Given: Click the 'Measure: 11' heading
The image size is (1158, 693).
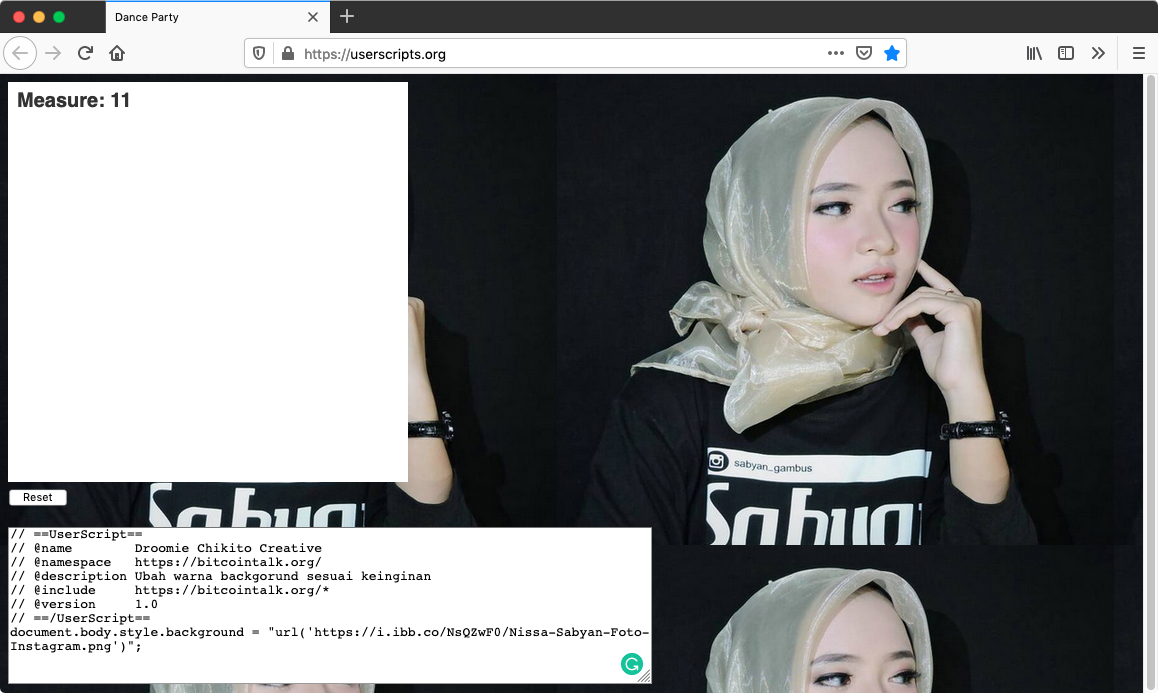Looking at the screenshot, I should coord(73,100).
